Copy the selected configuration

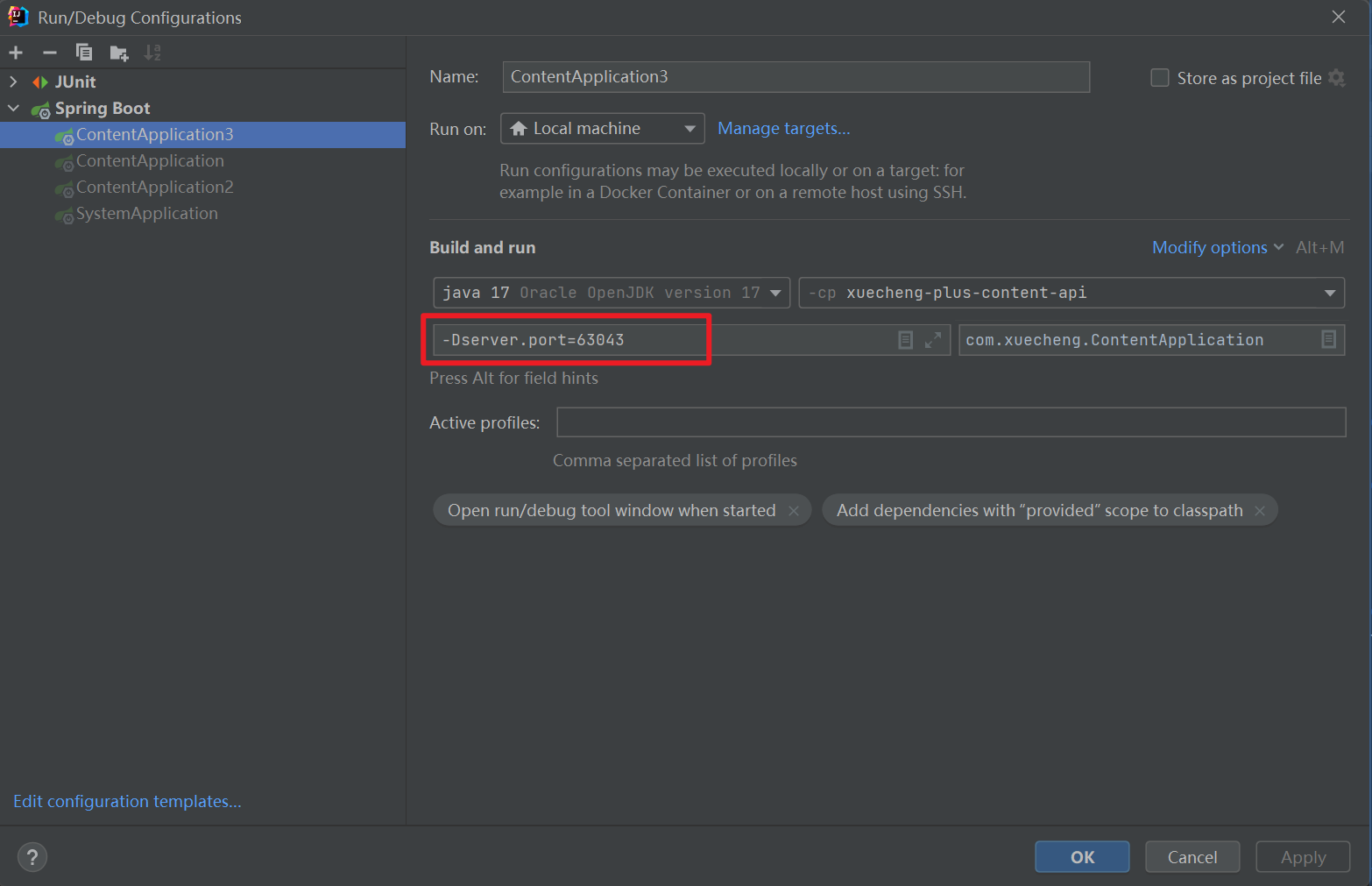[x=84, y=53]
